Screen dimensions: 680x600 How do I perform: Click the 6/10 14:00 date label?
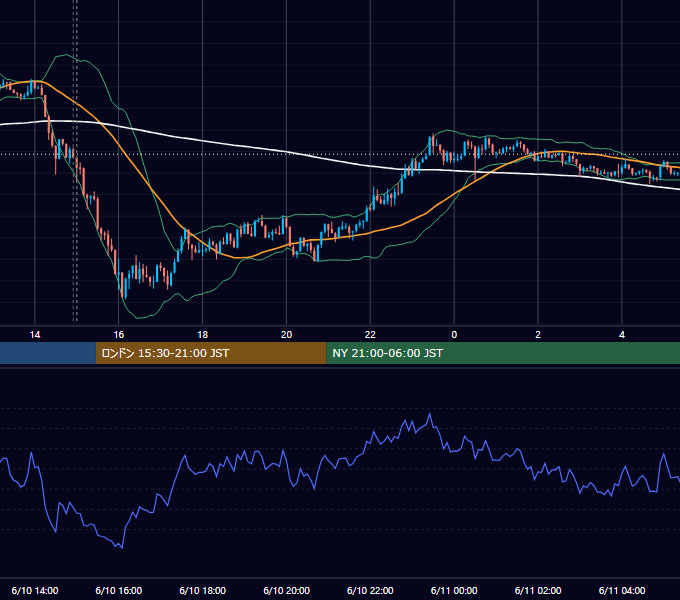click(35, 590)
